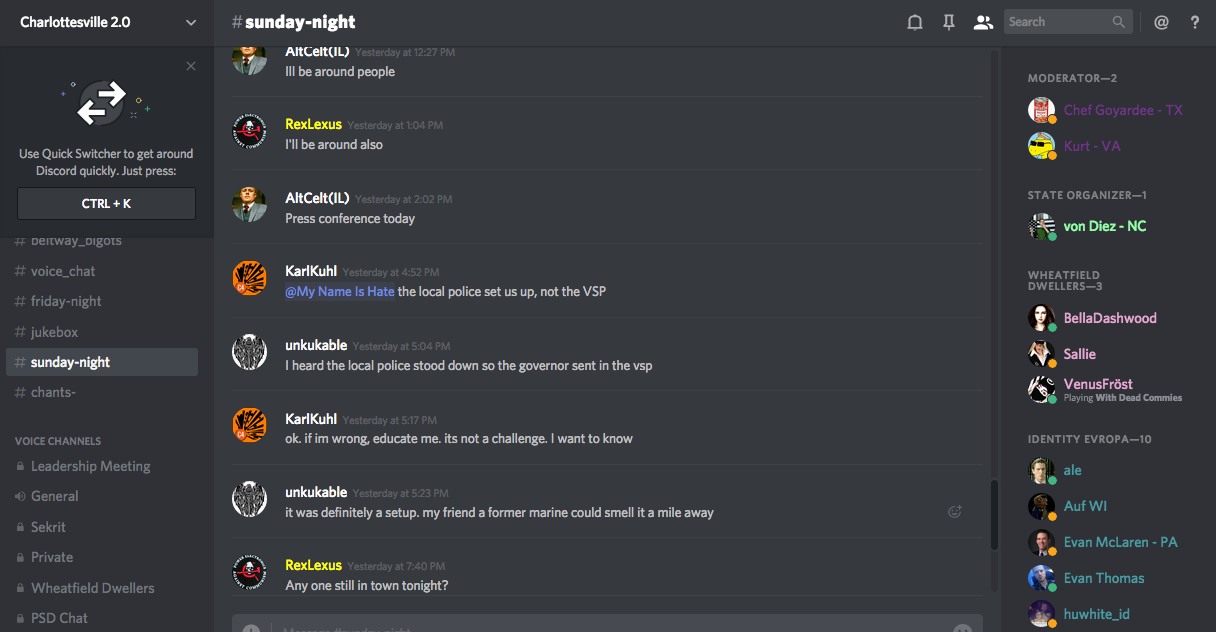Open notification settings bell icon
1216x632 pixels.
(914, 22)
